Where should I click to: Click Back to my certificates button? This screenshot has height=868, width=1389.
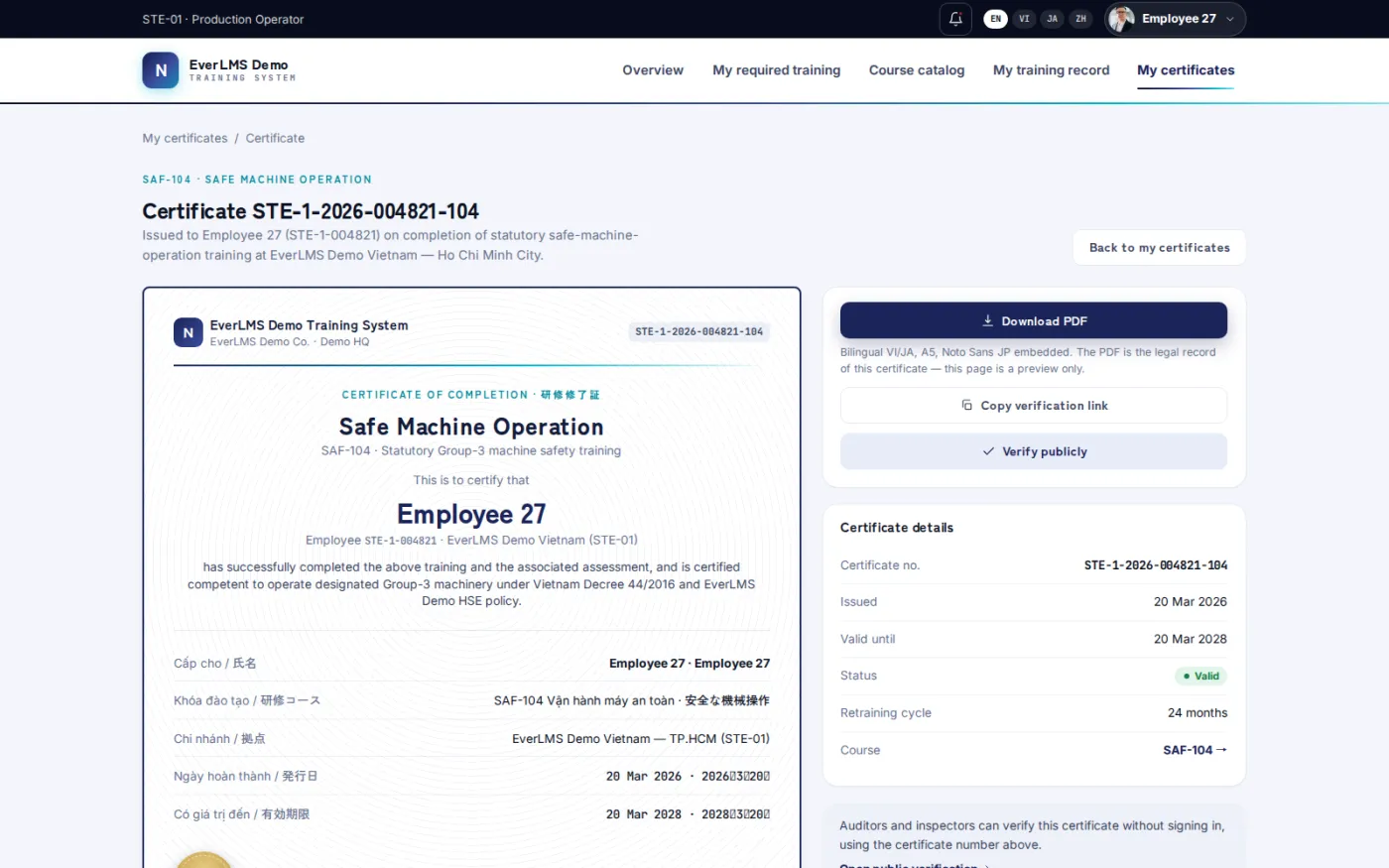click(1159, 248)
